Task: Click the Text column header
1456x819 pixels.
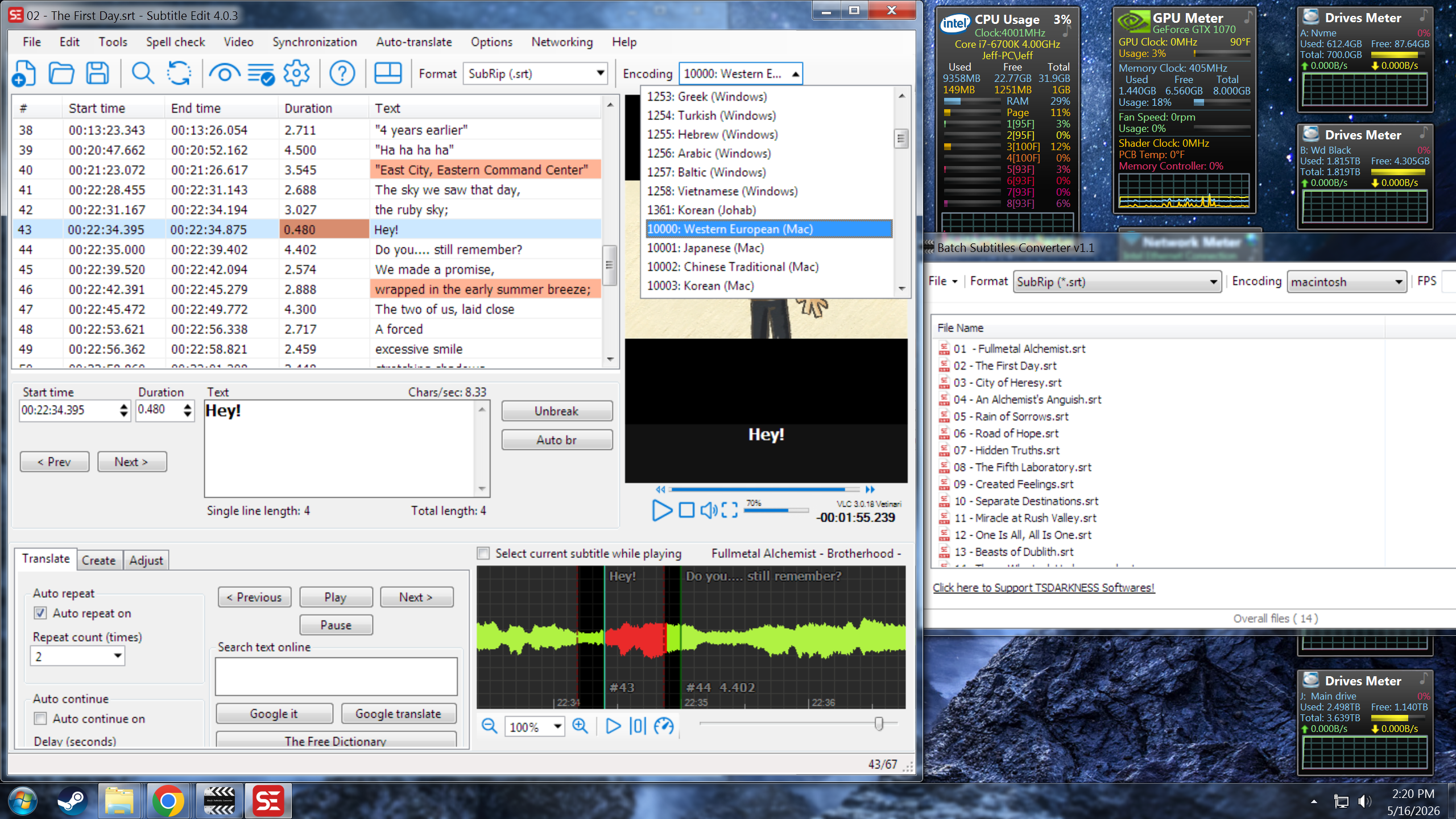Action: 485,108
